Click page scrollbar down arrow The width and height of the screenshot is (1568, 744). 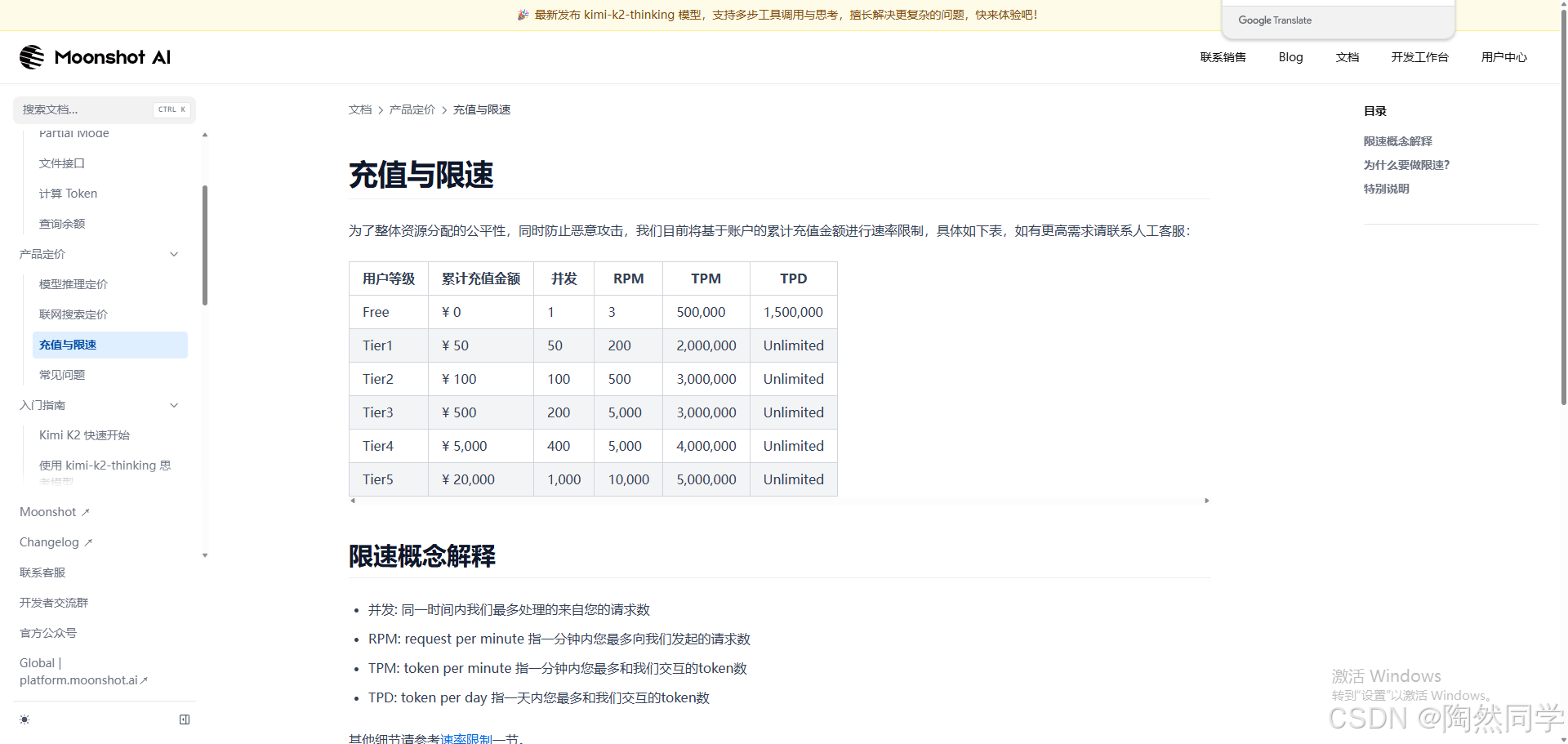tap(1563, 739)
